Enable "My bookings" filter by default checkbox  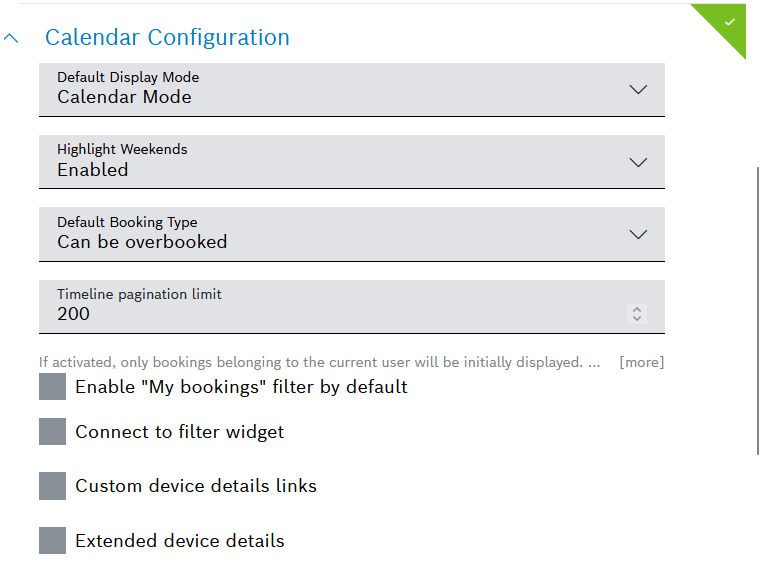point(52,387)
